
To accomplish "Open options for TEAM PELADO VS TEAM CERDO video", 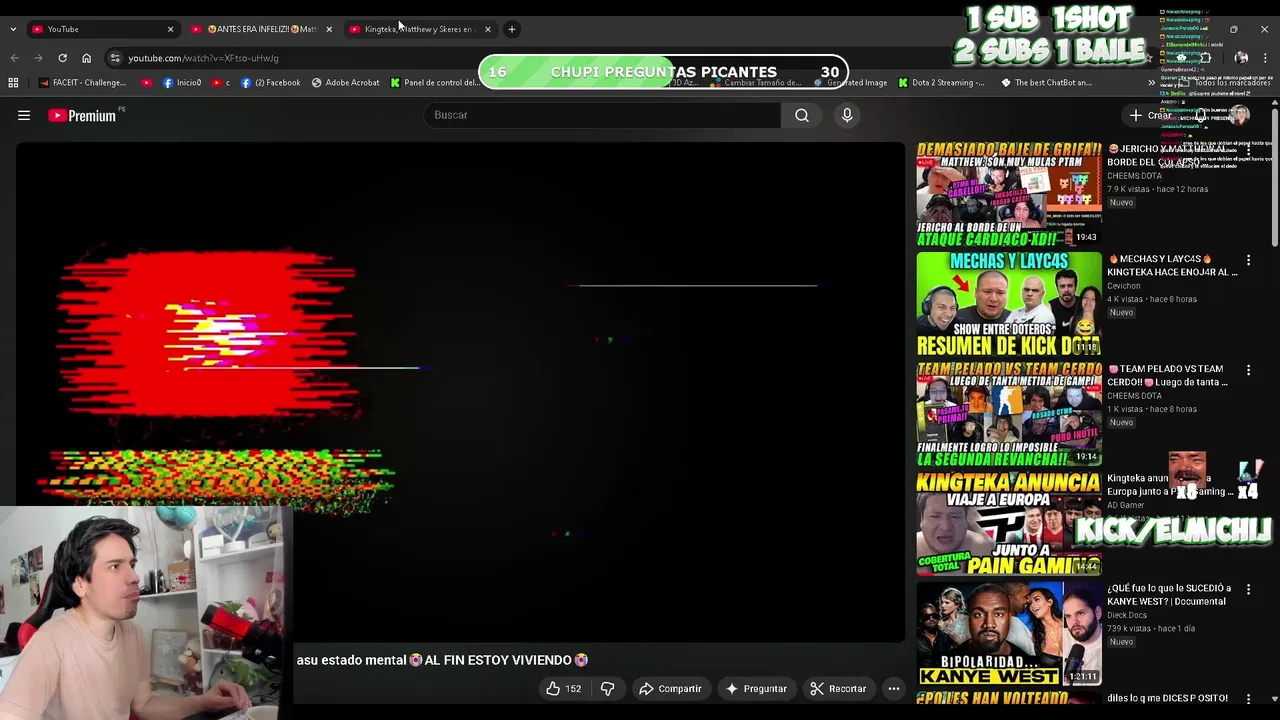I will coord(1248,370).
